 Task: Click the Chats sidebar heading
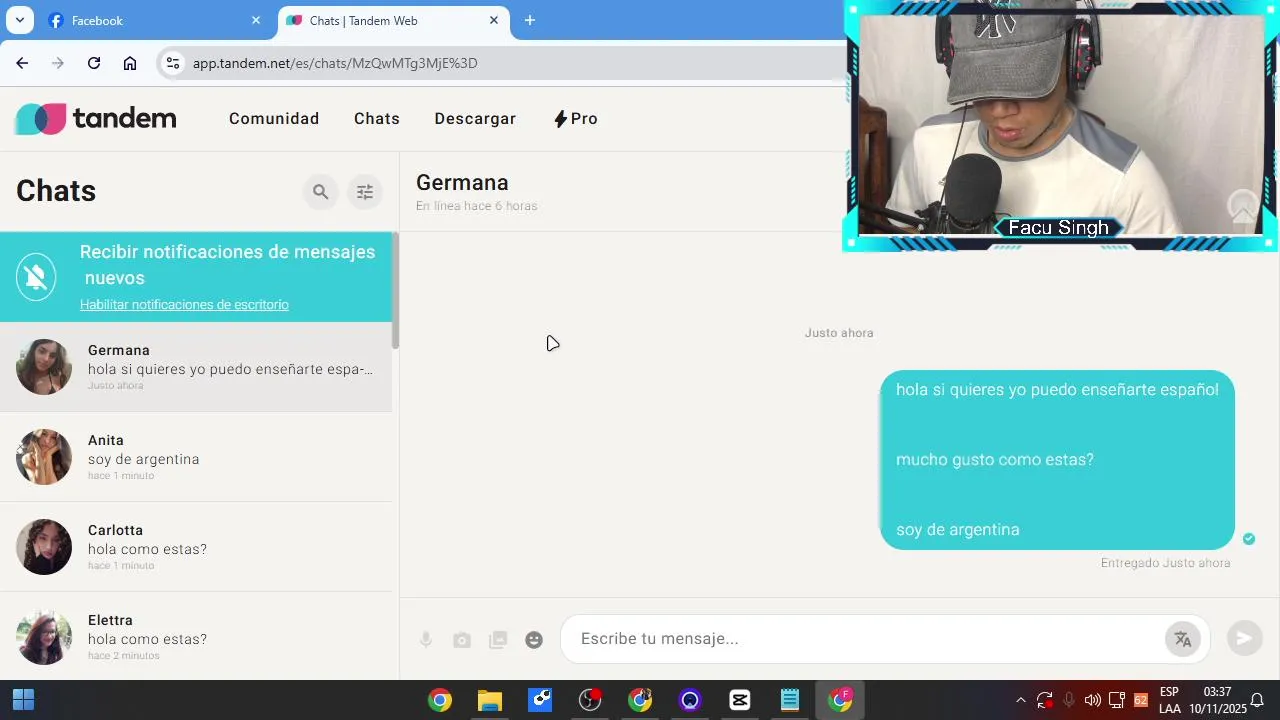click(x=56, y=191)
